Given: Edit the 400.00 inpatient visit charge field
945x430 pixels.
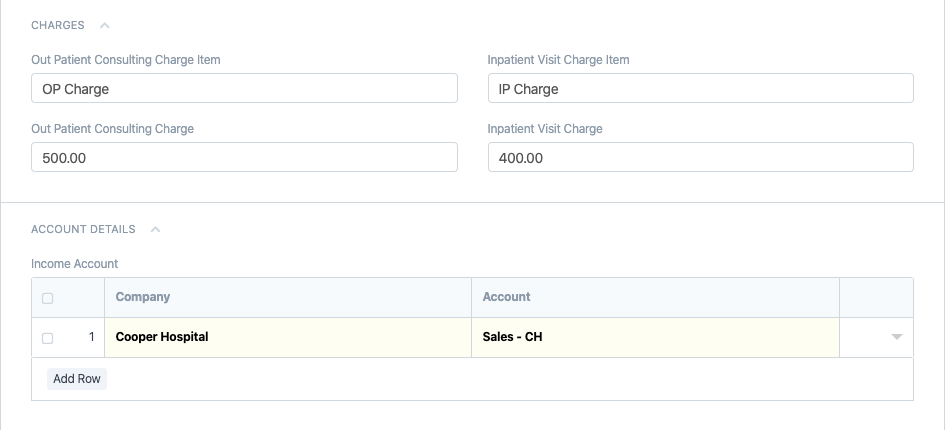Looking at the screenshot, I should 700,157.
